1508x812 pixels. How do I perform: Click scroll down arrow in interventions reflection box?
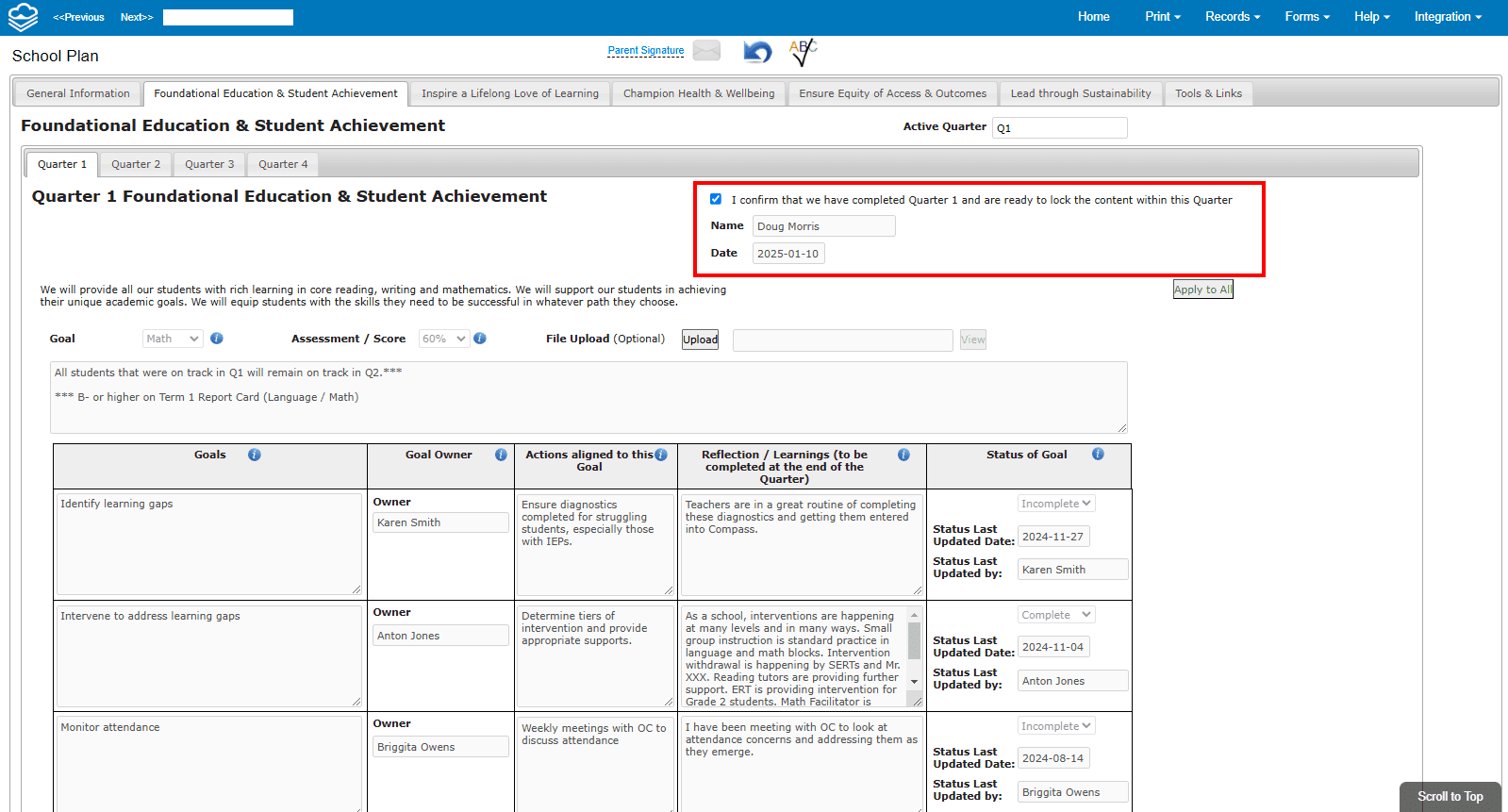click(914, 682)
